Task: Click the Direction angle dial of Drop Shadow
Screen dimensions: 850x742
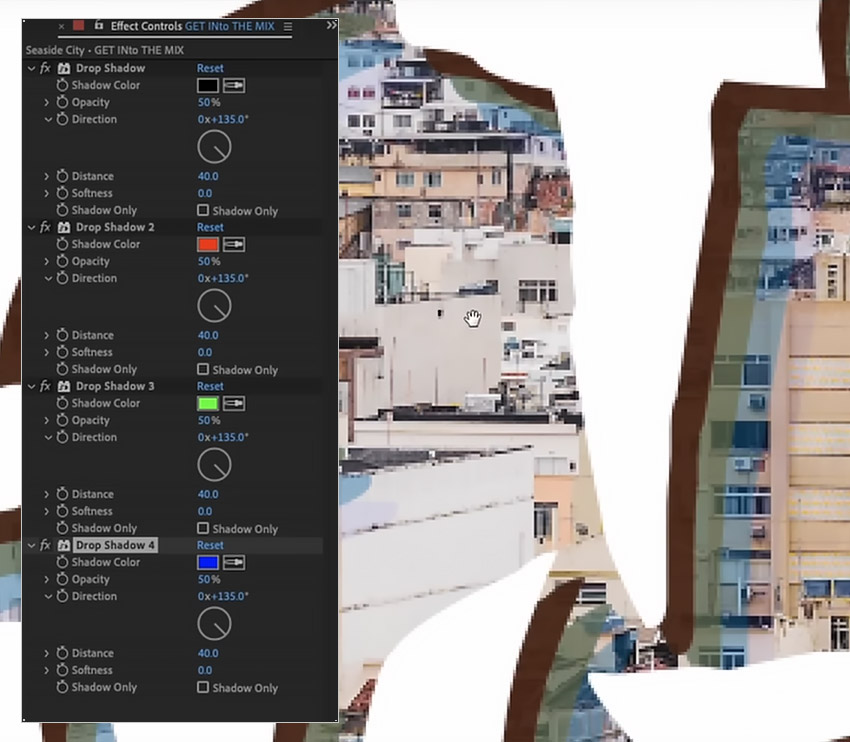Action: click(214, 147)
